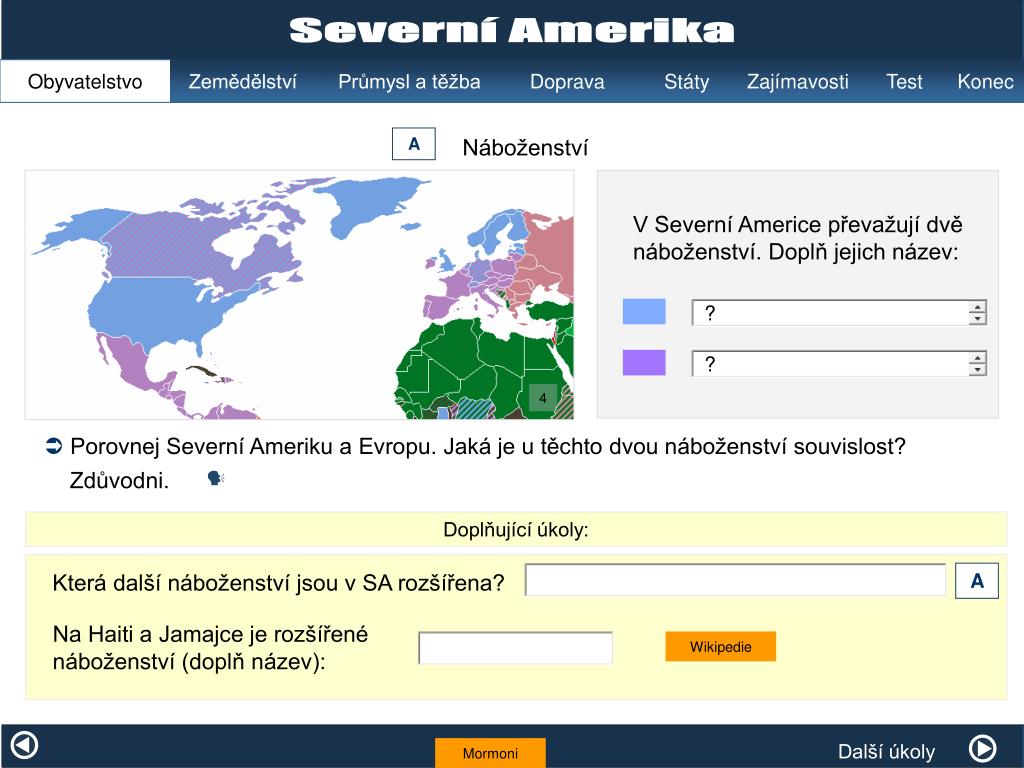Click the Doplňující úkoly header bar
The image size is (1024, 768).
pyautogui.click(x=516, y=529)
